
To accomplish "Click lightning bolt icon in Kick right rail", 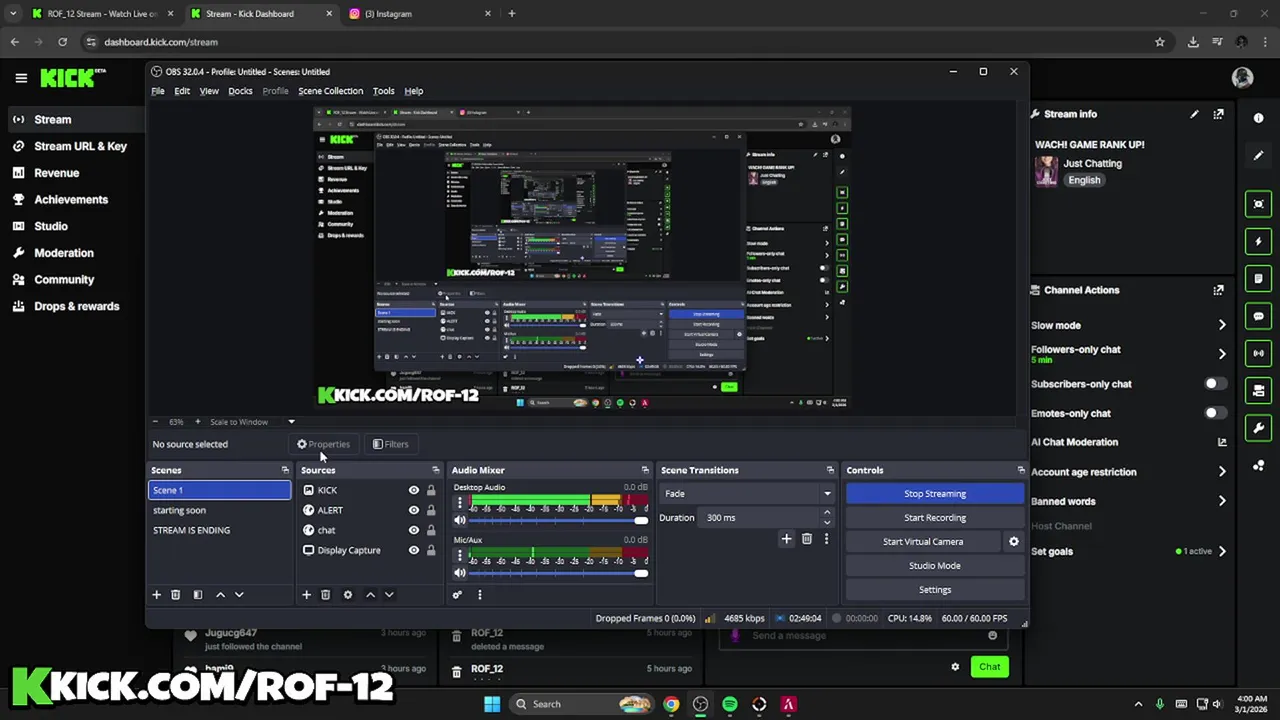I will [x=1258, y=241].
